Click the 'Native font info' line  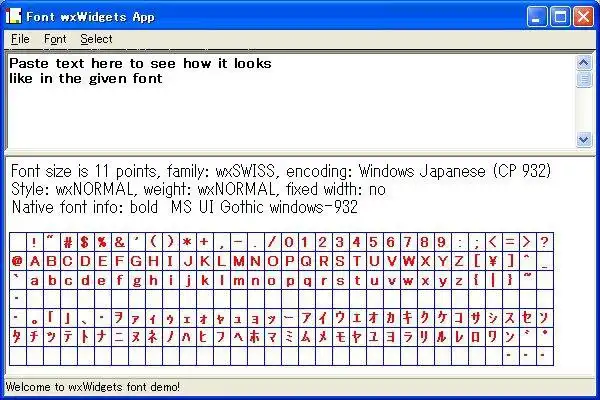coord(184,207)
